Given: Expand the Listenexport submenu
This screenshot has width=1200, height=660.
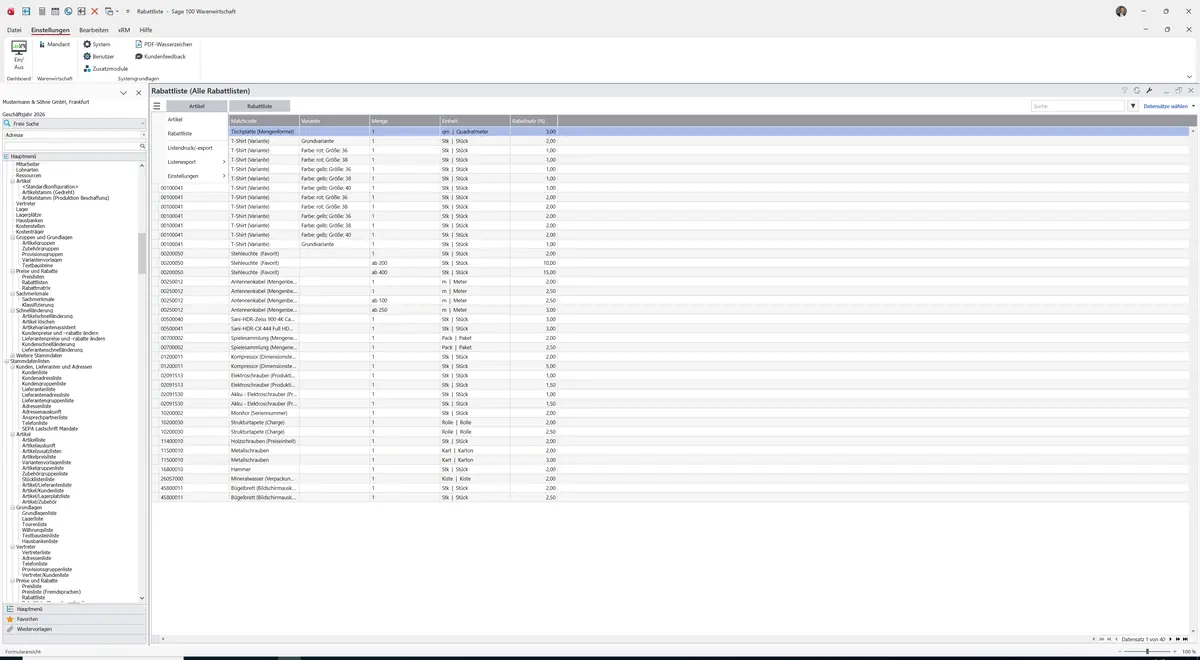Looking at the screenshot, I should 196,162.
